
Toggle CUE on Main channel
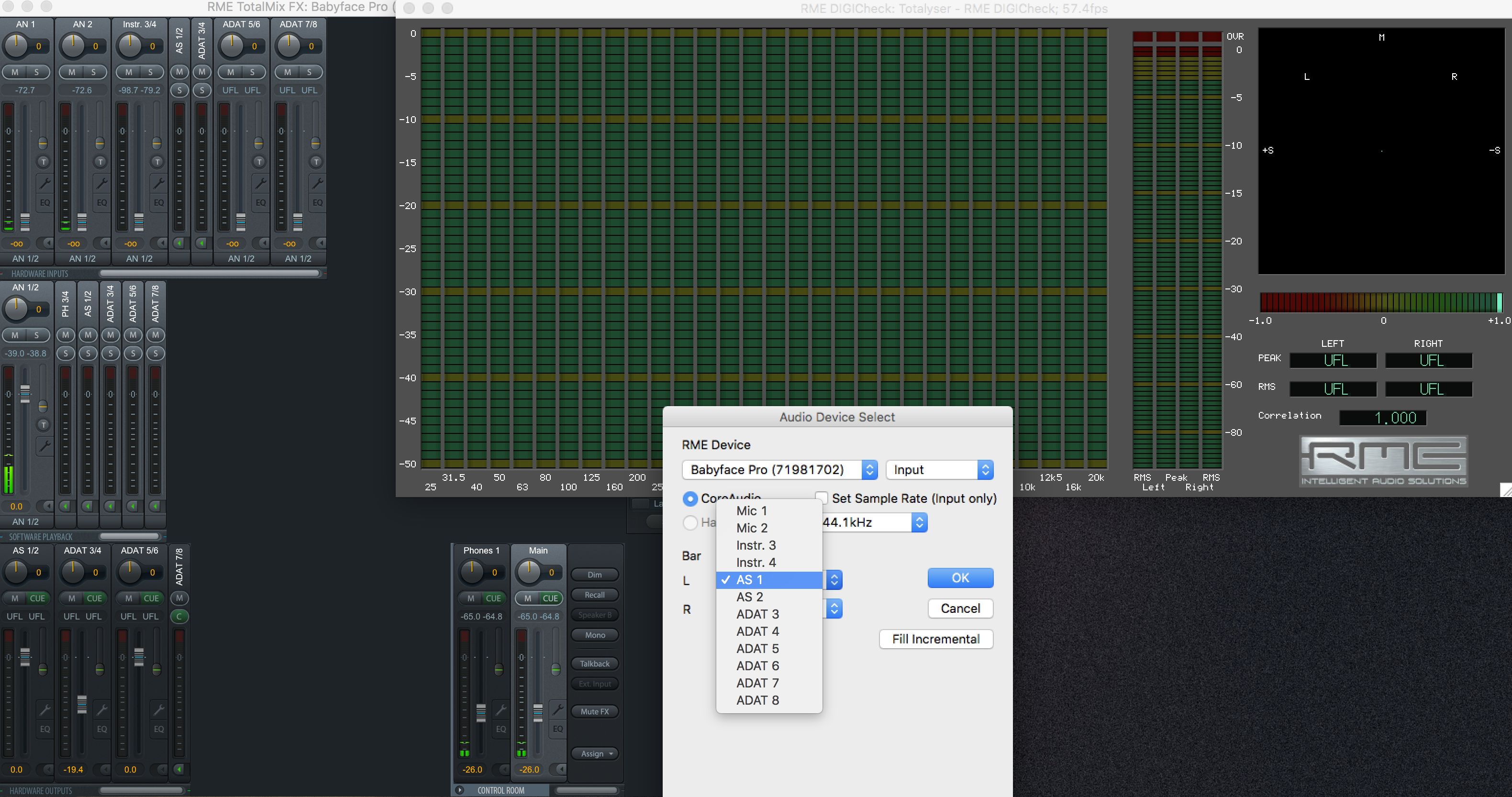point(550,598)
